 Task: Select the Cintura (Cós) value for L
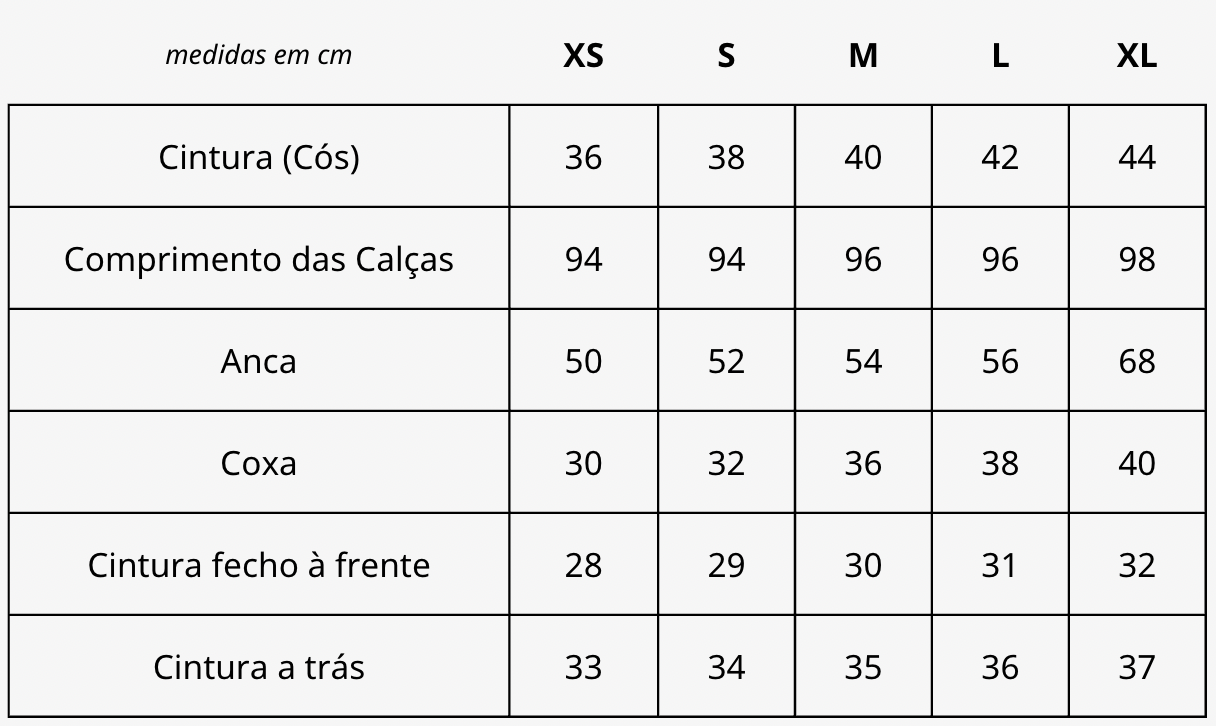click(999, 157)
